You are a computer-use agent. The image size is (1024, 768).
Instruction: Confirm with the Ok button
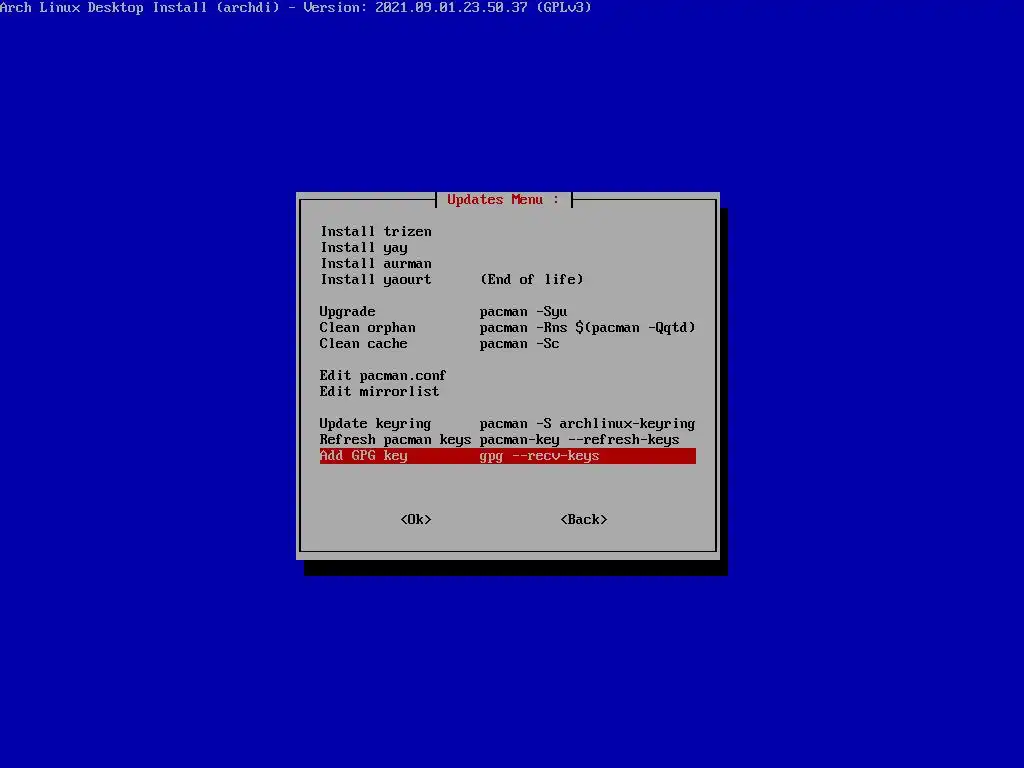(x=416, y=520)
